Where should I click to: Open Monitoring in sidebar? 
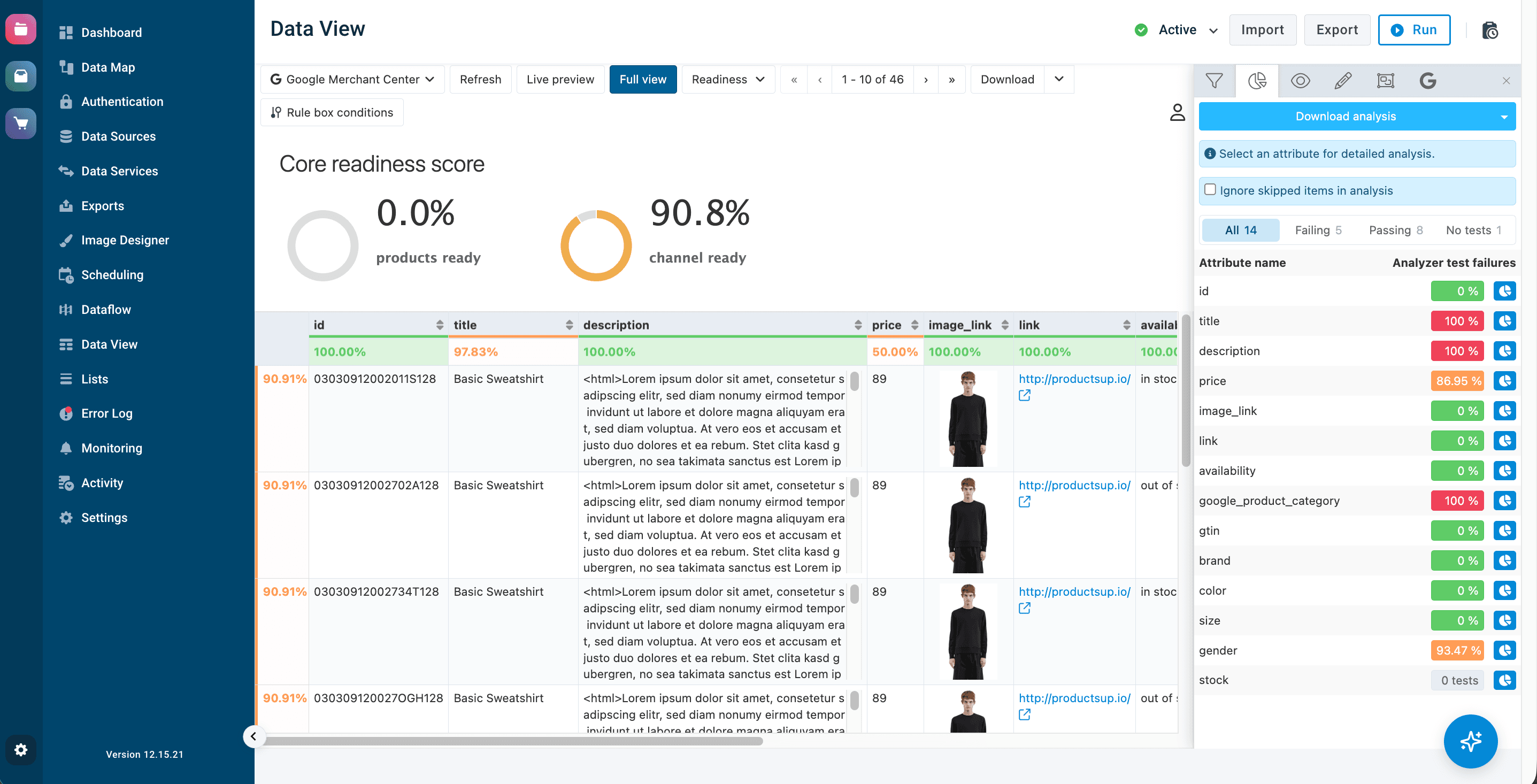[112, 448]
